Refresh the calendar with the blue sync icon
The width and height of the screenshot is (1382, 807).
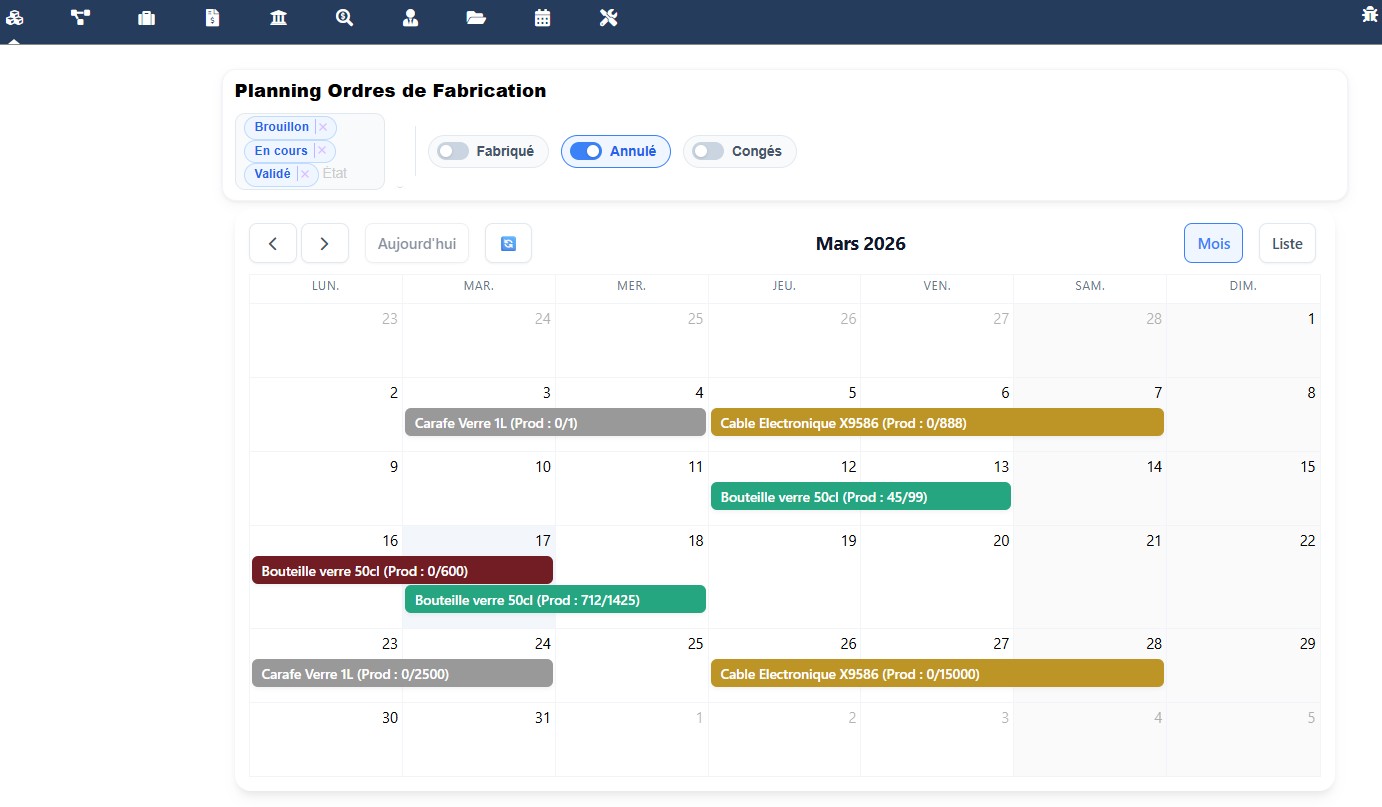(508, 243)
